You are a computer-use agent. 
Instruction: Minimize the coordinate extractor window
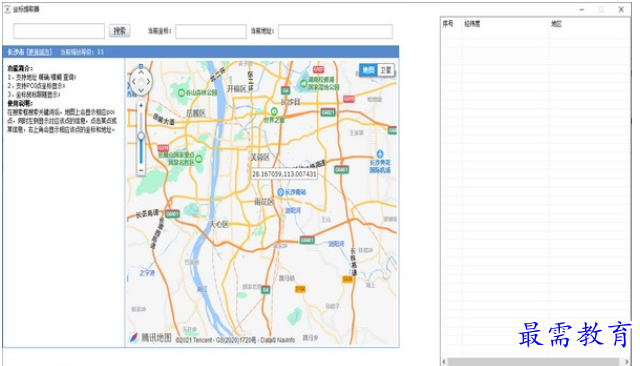[x=582, y=9]
